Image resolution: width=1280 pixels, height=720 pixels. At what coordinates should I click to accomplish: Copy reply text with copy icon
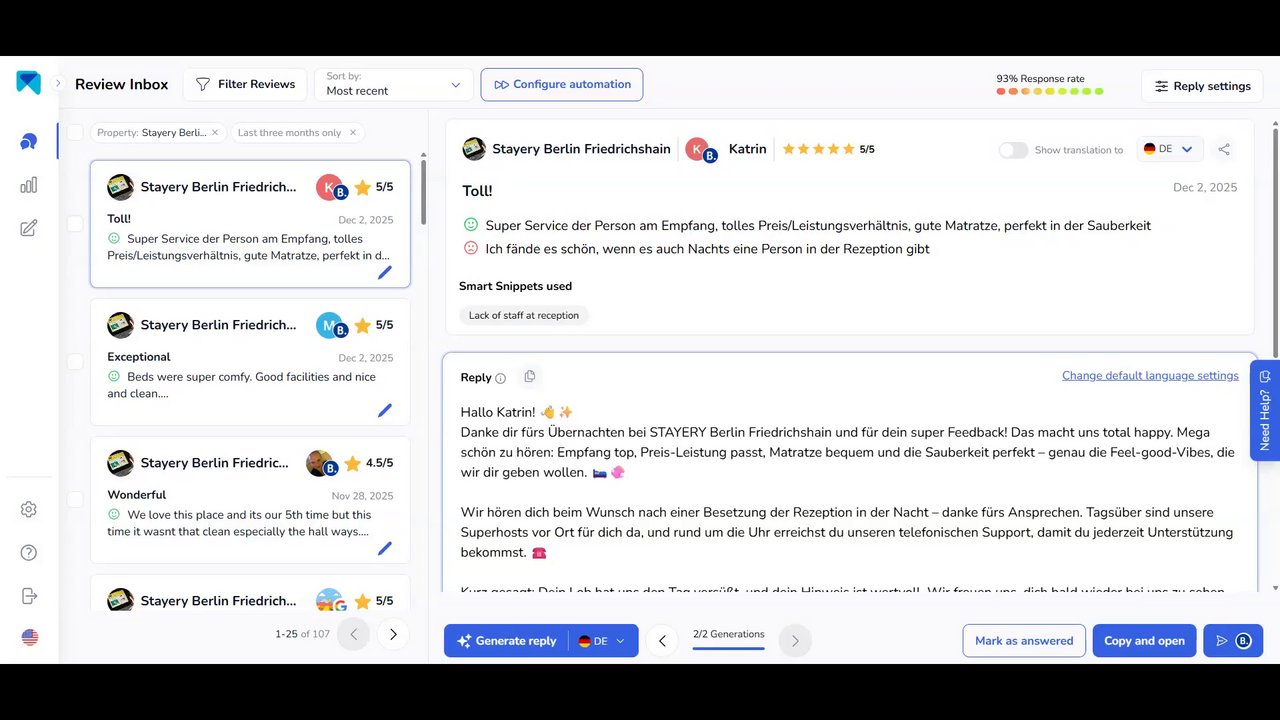click(530, 376)
